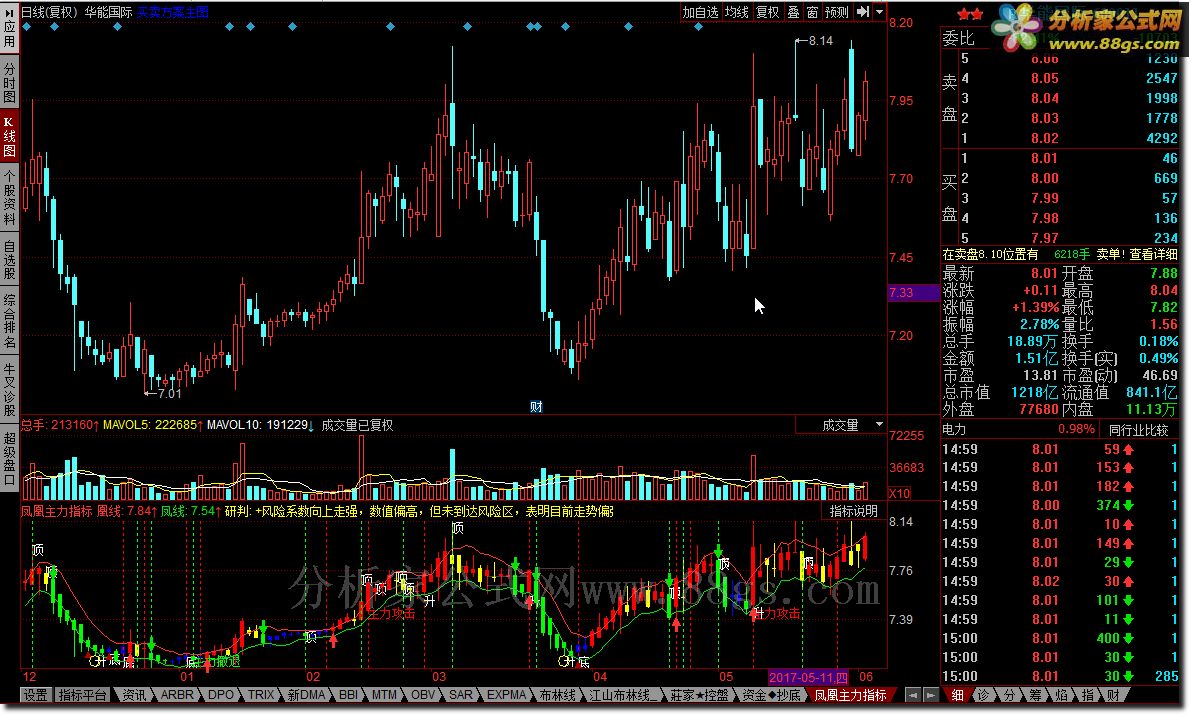Select the BBI indicator tab
The width and height of the screenshot is (1191, 715).
click(348, 694)
